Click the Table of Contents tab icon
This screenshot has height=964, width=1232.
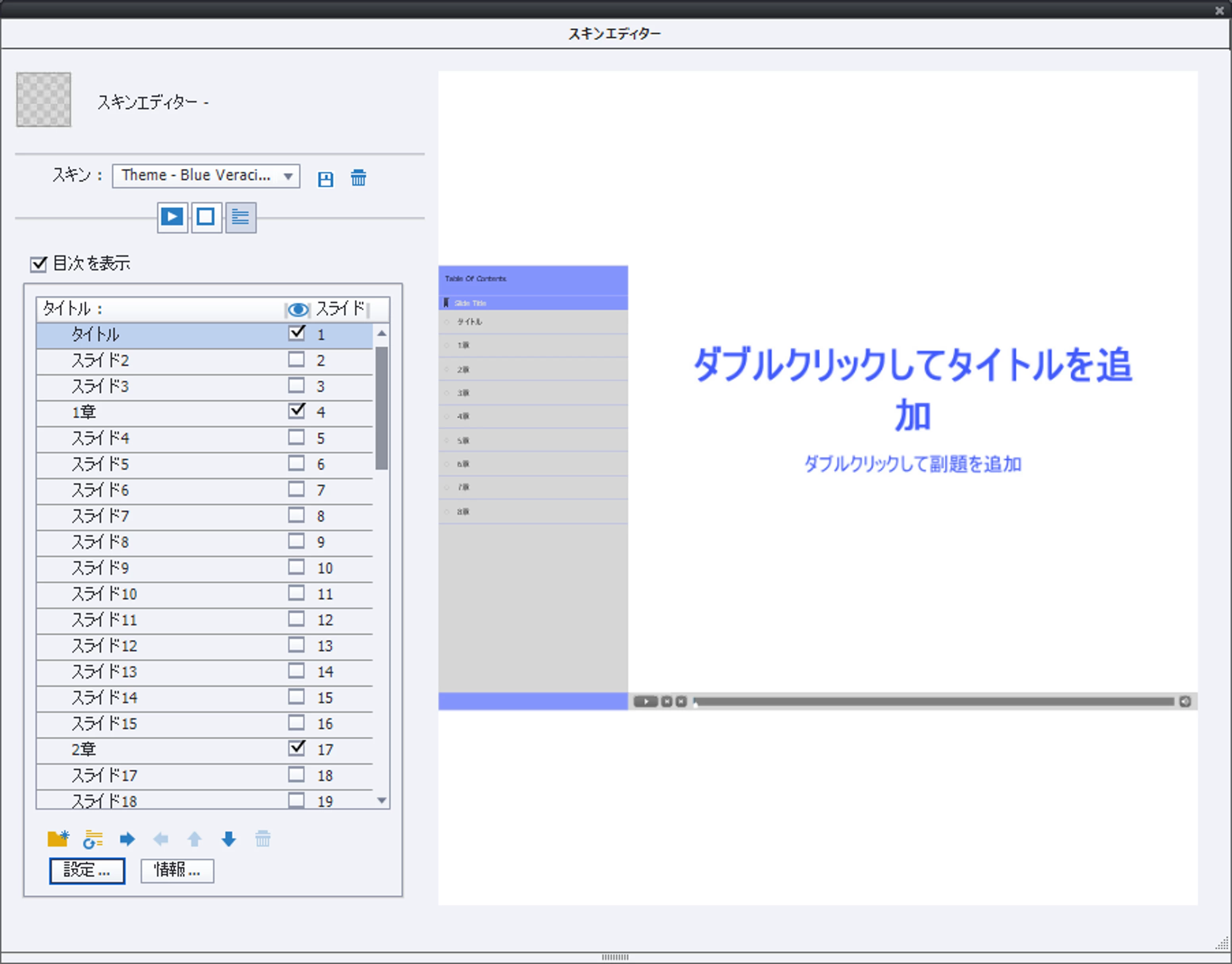point(240,217)
